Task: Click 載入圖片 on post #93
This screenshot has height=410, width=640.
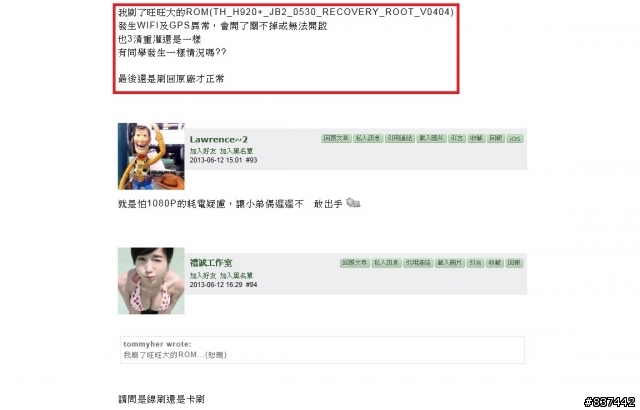Action: pos(431,138)
